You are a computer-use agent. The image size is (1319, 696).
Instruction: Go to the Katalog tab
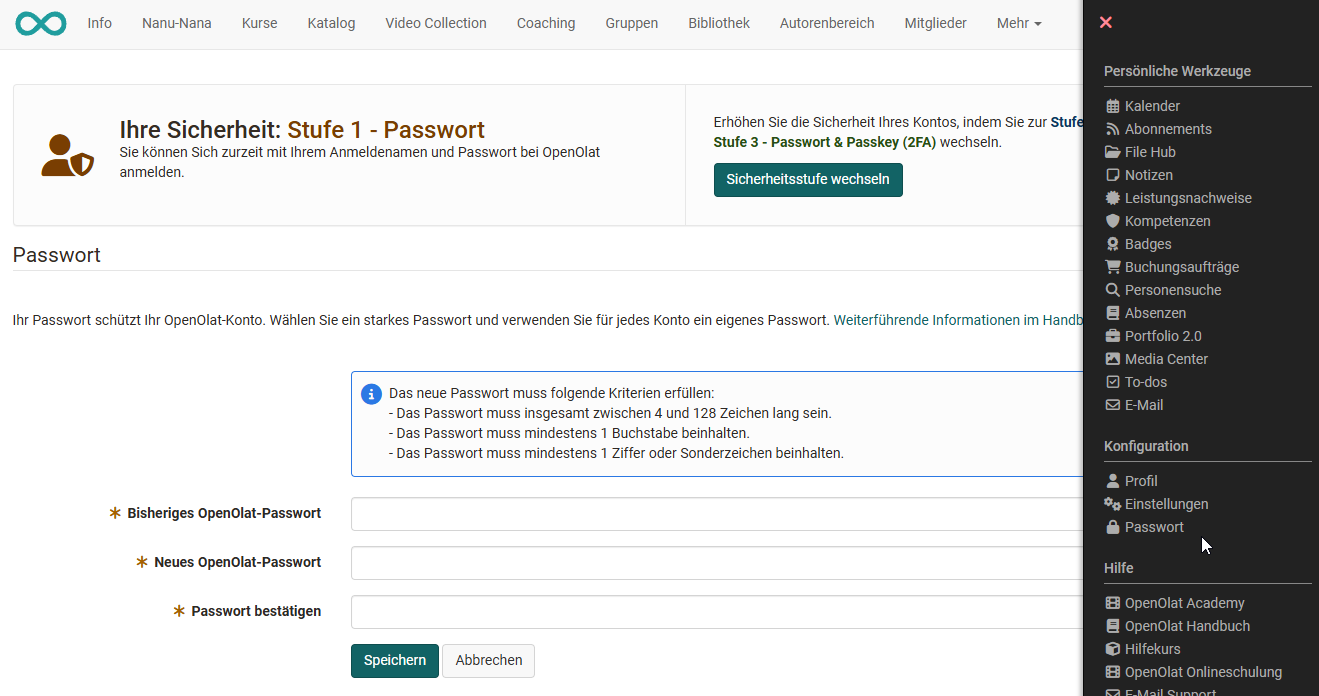click(x=331, y=23)
